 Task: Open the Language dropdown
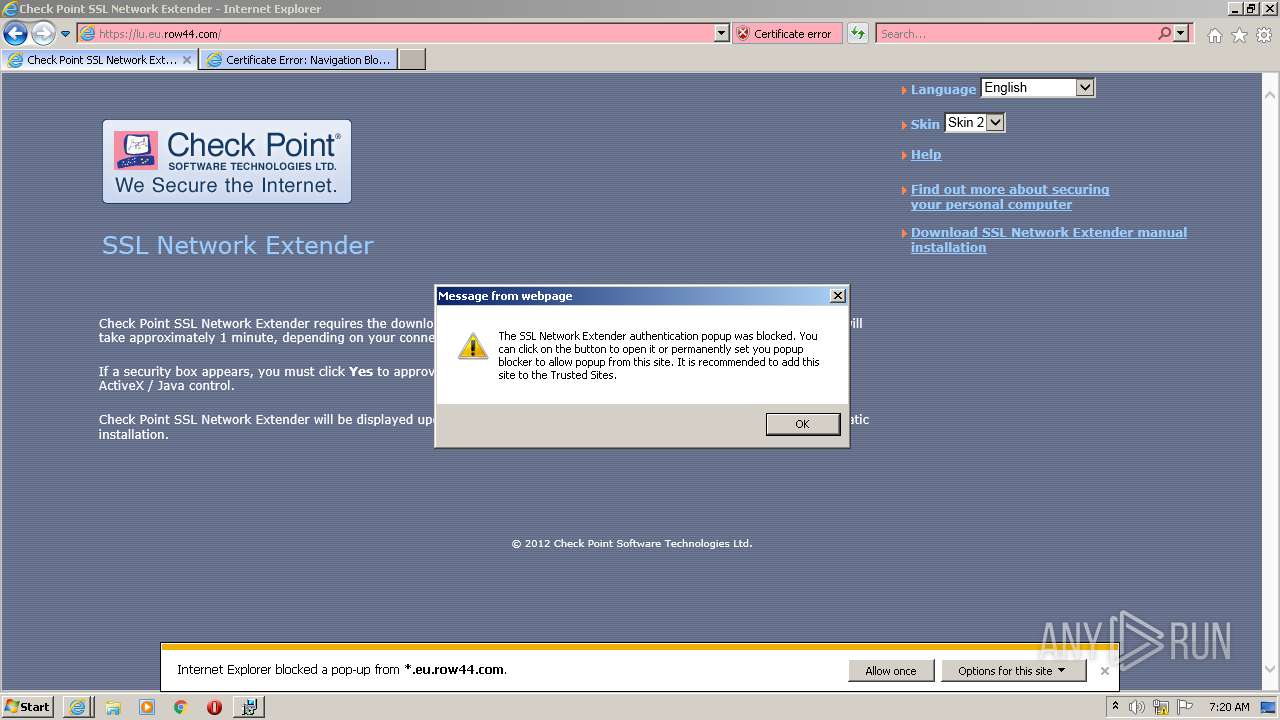tap(1038, 88)
